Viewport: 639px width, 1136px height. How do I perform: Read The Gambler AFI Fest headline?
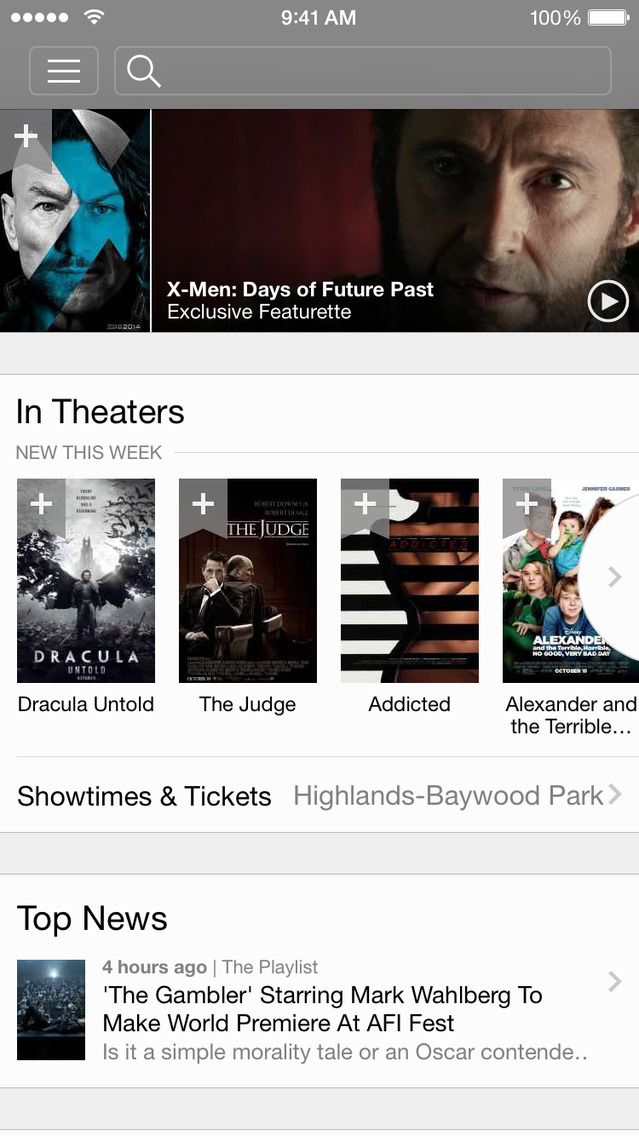point(322,1008)
